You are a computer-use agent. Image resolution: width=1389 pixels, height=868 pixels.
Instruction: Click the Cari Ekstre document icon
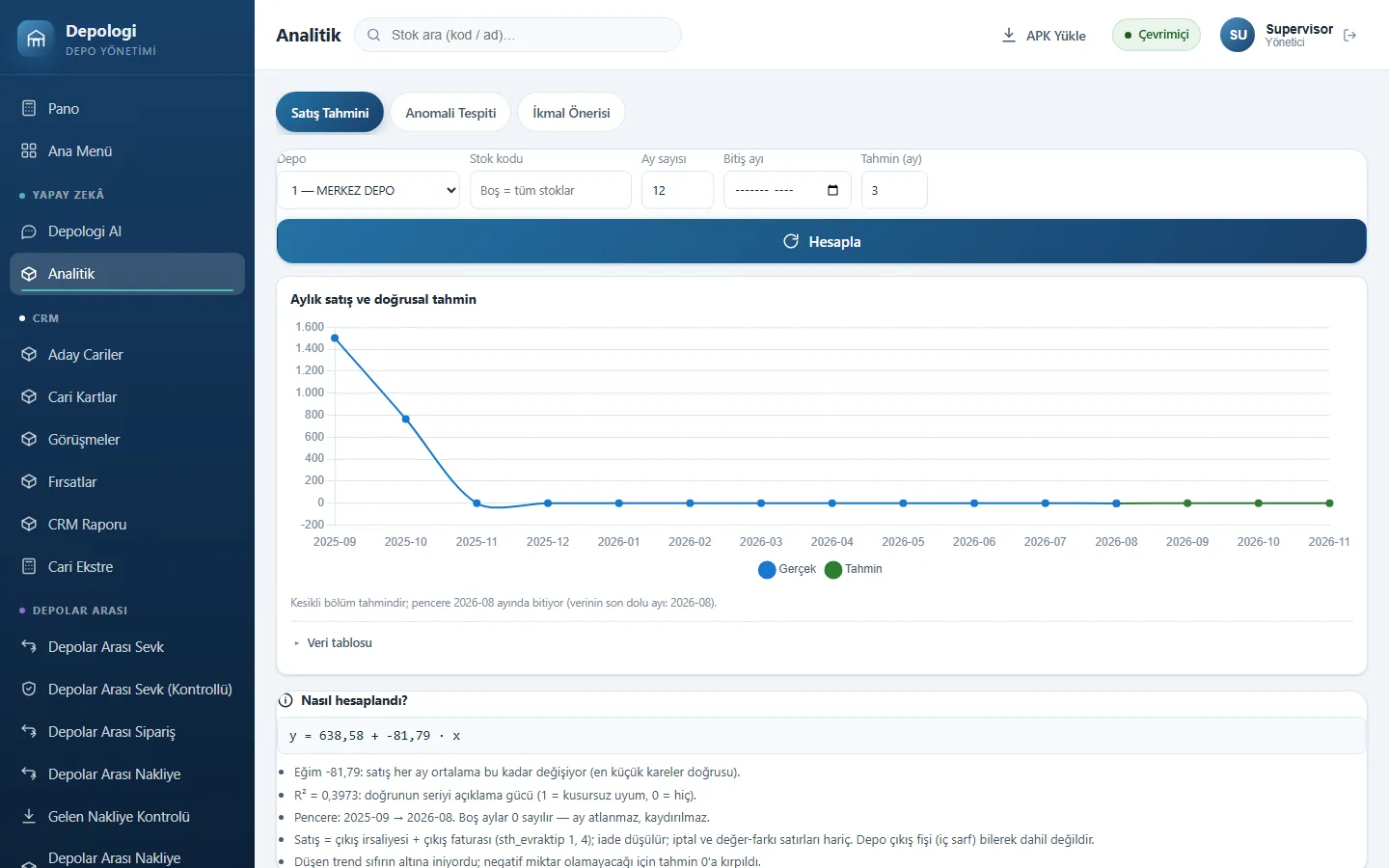point(29,567)
